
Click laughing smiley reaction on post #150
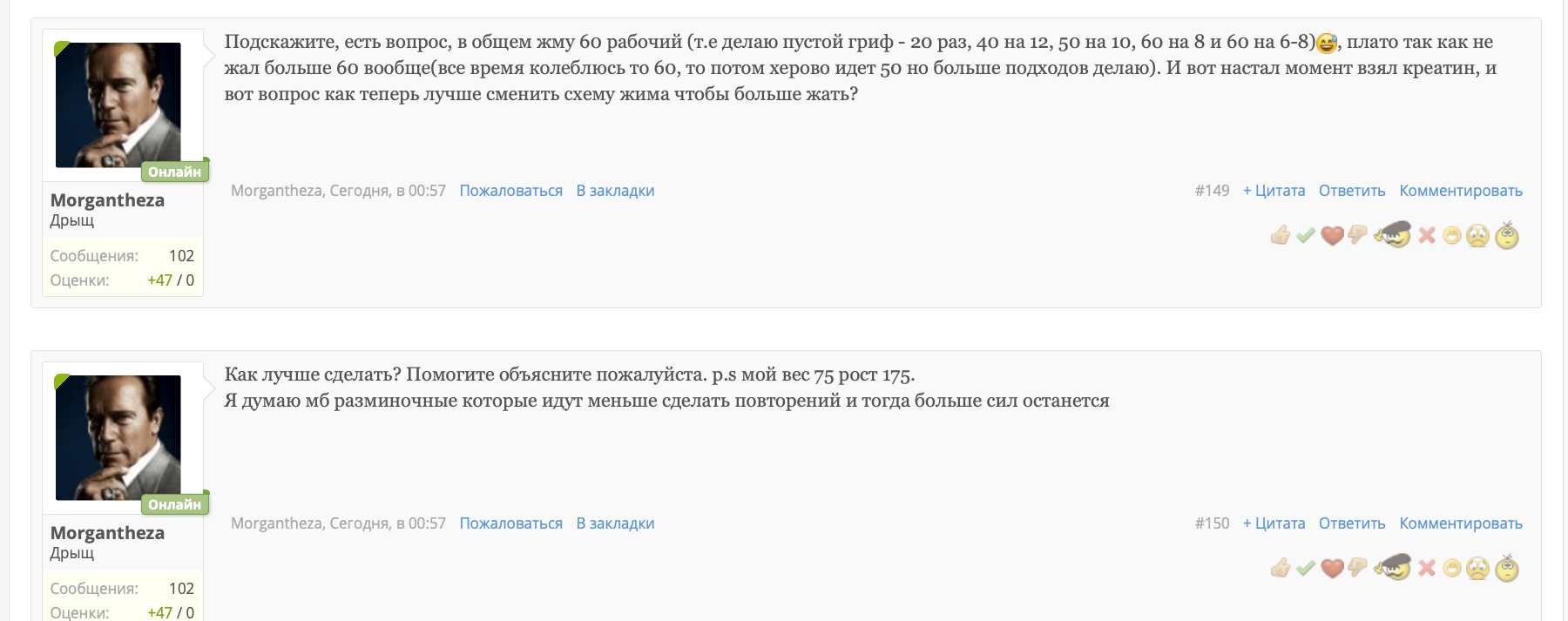(x=1451, y=568)
